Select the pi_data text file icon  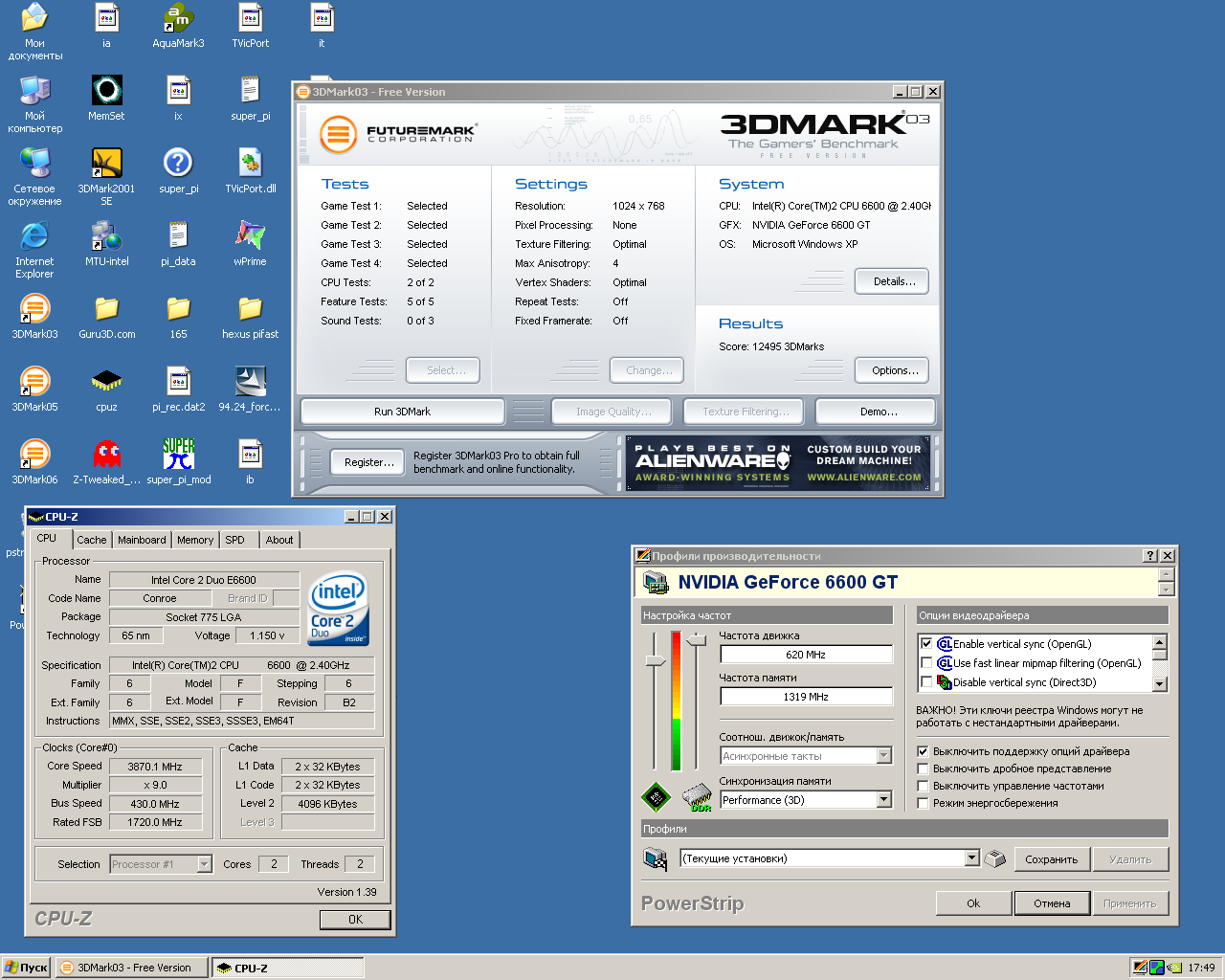pos(178,243)
